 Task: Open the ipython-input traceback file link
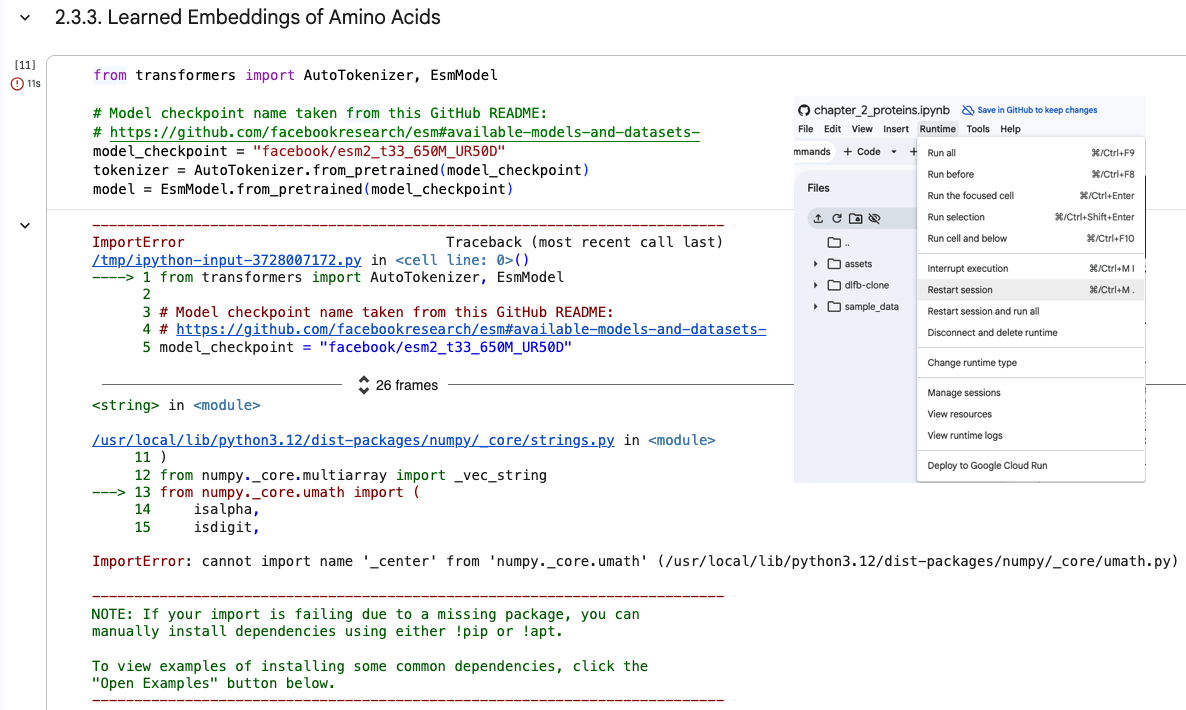227,260
